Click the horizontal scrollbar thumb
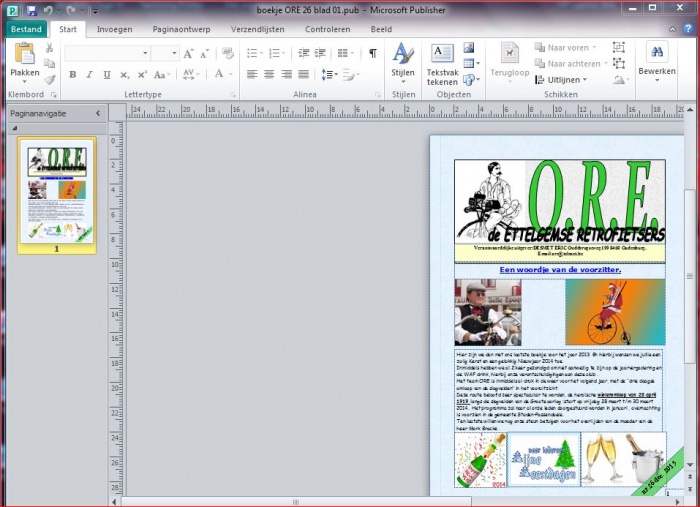 (x=296, y=502)
